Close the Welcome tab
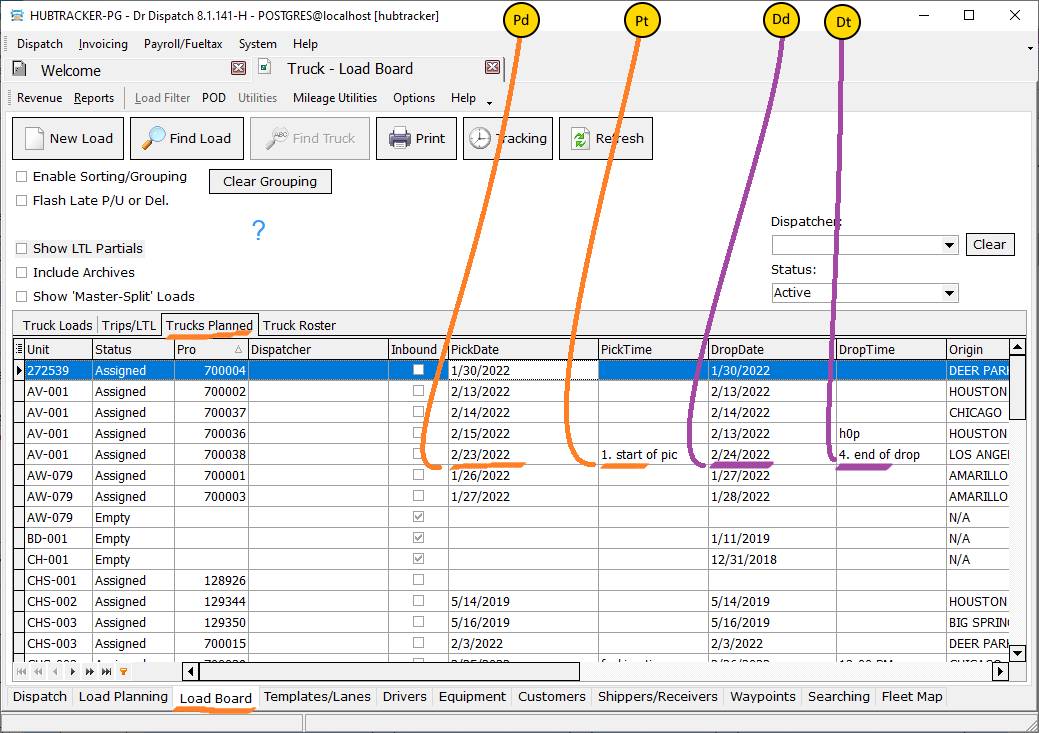 [238, 68]
